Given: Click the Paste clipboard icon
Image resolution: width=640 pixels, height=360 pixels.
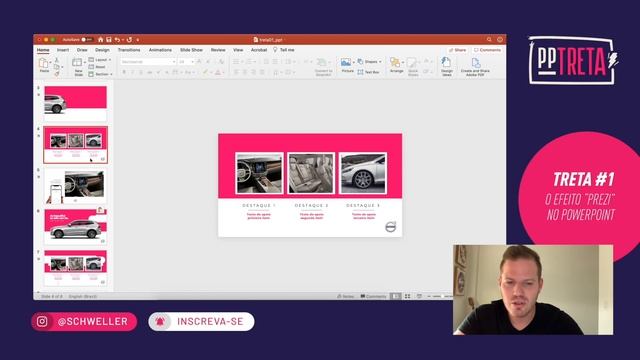Looking at the screenshot, I should click(43, 63).
